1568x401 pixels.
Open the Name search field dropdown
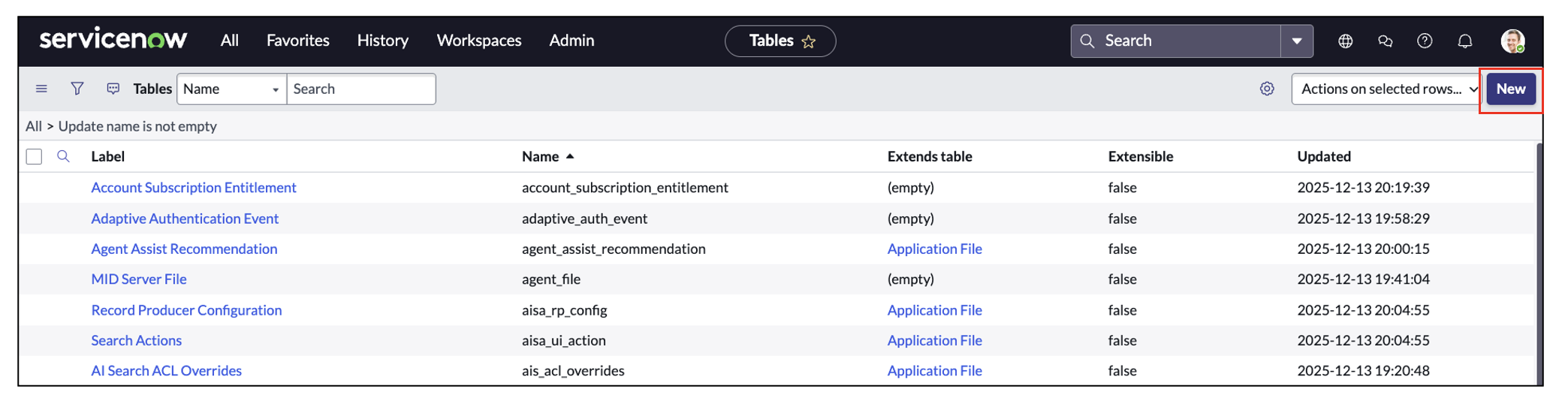[x=231, y=89]
